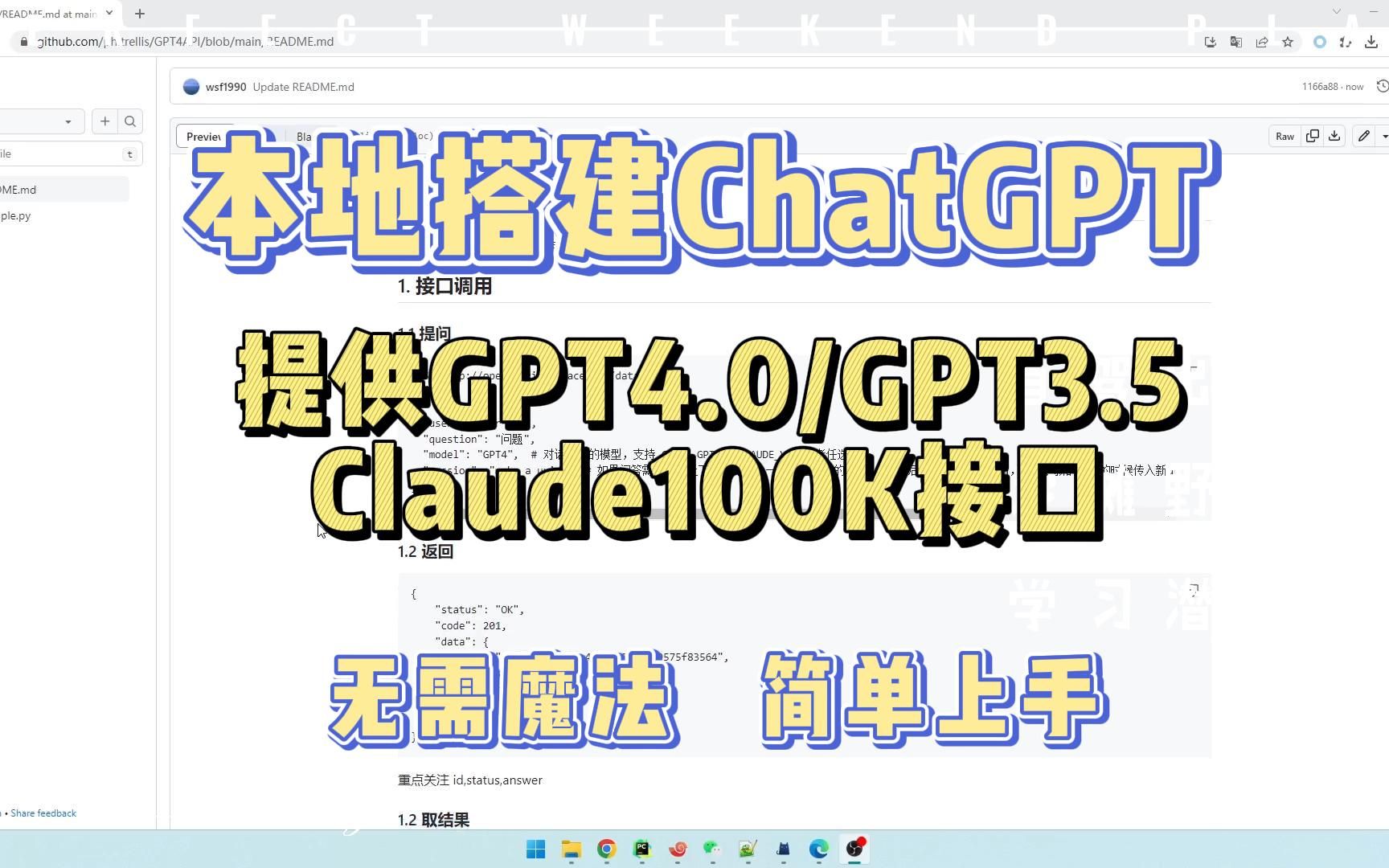The height and width of the screenshot is (868, 1389).
Task: Copy raw file contents icon
Action: pyautogui.click(x=1313, y=136)
